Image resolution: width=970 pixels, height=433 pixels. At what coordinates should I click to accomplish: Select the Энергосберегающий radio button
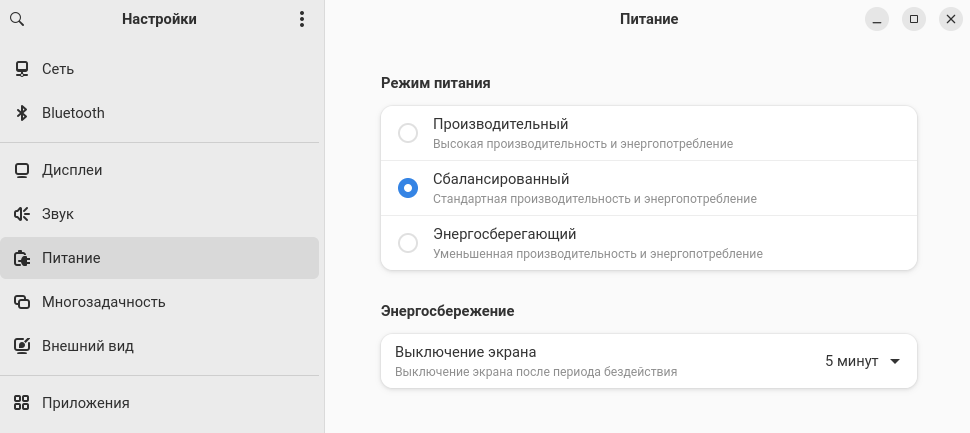point(408,243)
